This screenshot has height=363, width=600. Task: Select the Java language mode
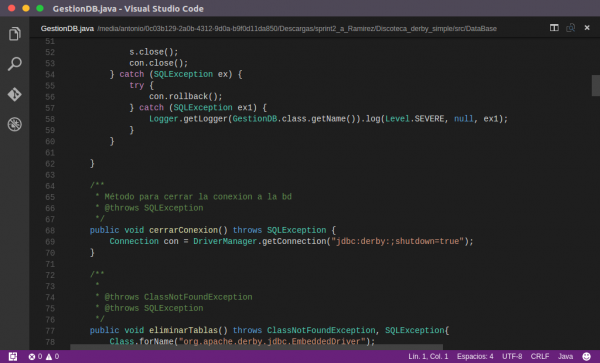(x=565, y=356)
